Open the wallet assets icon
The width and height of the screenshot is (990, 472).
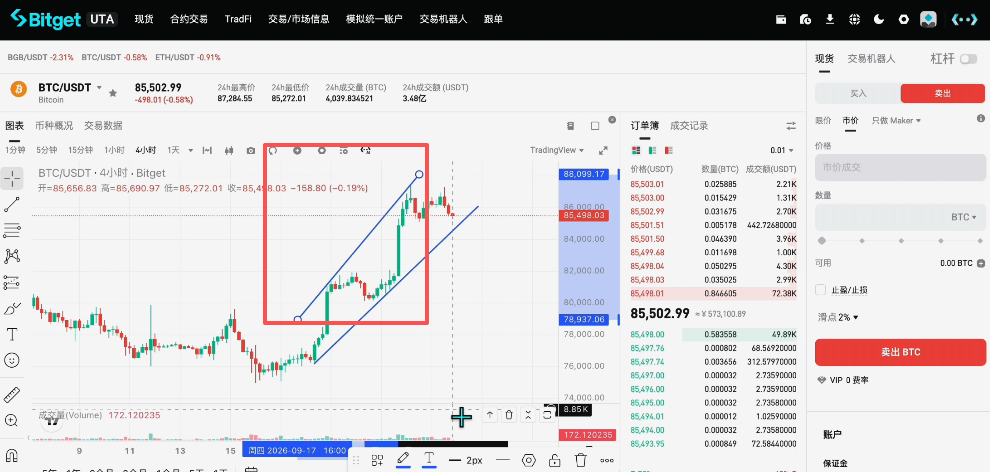point(781,20)
